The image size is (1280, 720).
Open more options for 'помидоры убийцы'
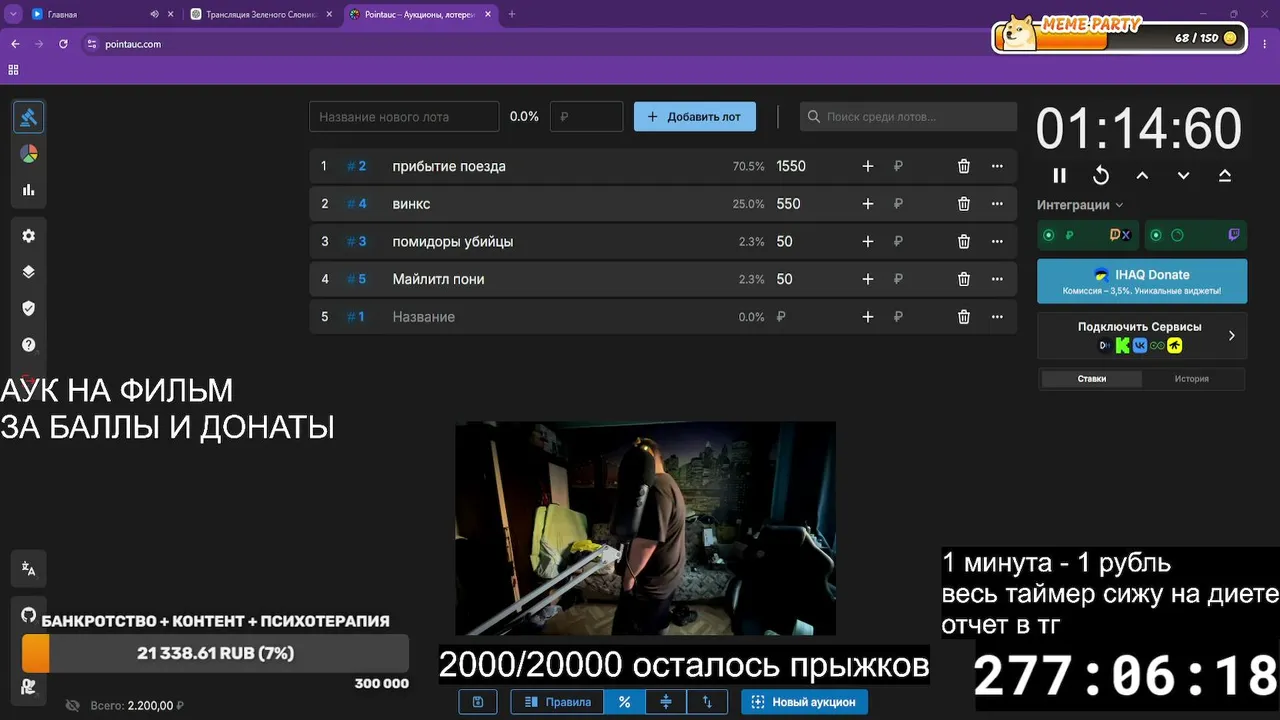tap(997, 241)
